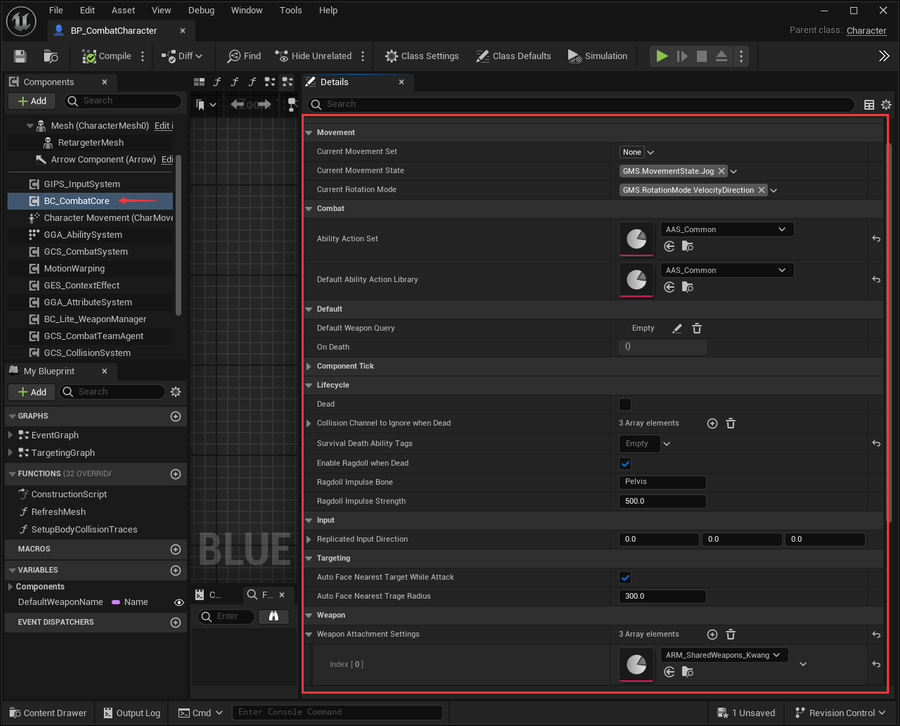Empty the Weapon Attachment Settings array
This screenshot has width=900, height=726.
pyautogui.click(x=731, y=635)
